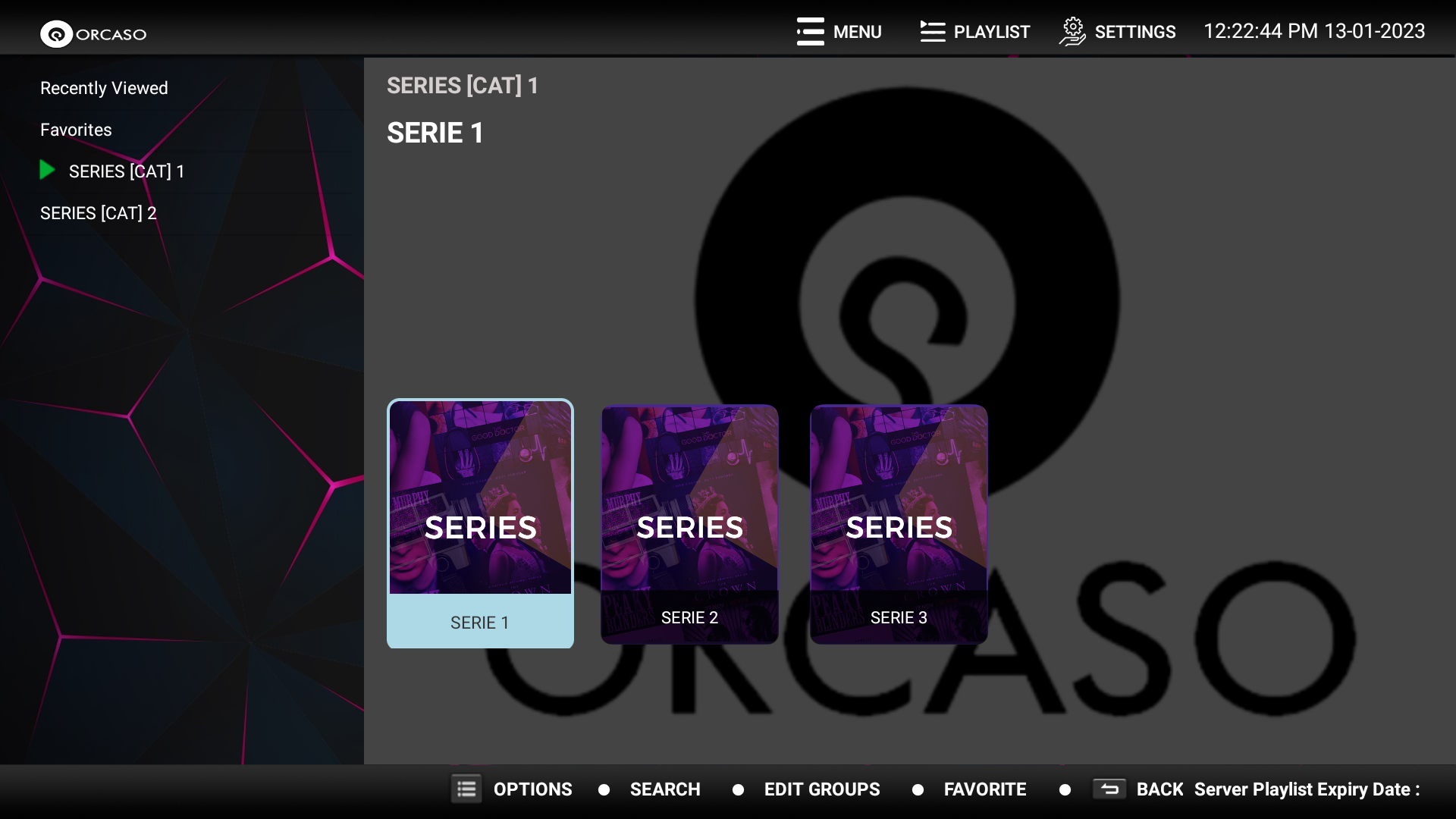The width and height of the screenshot is (1456, 819).
Task: Click the clock date display
Action: (1314, 31)
